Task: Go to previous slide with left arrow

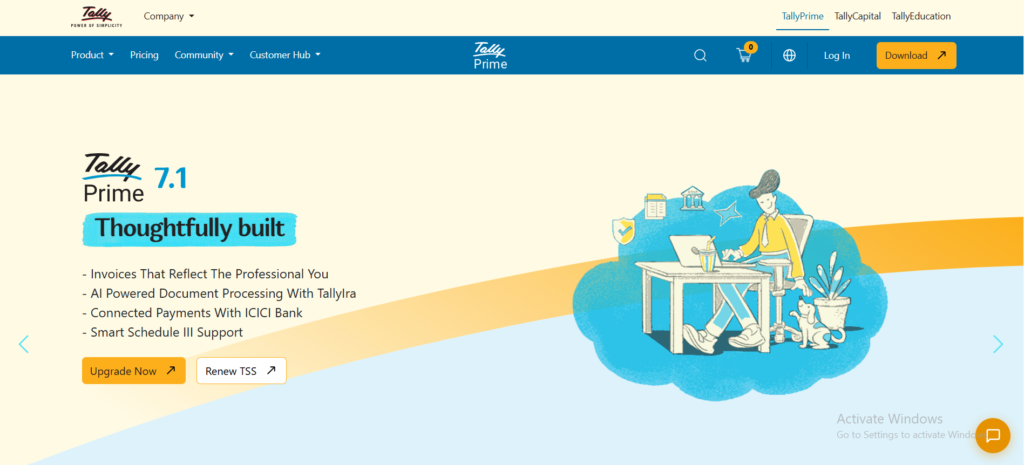Action: pos(24,344)
